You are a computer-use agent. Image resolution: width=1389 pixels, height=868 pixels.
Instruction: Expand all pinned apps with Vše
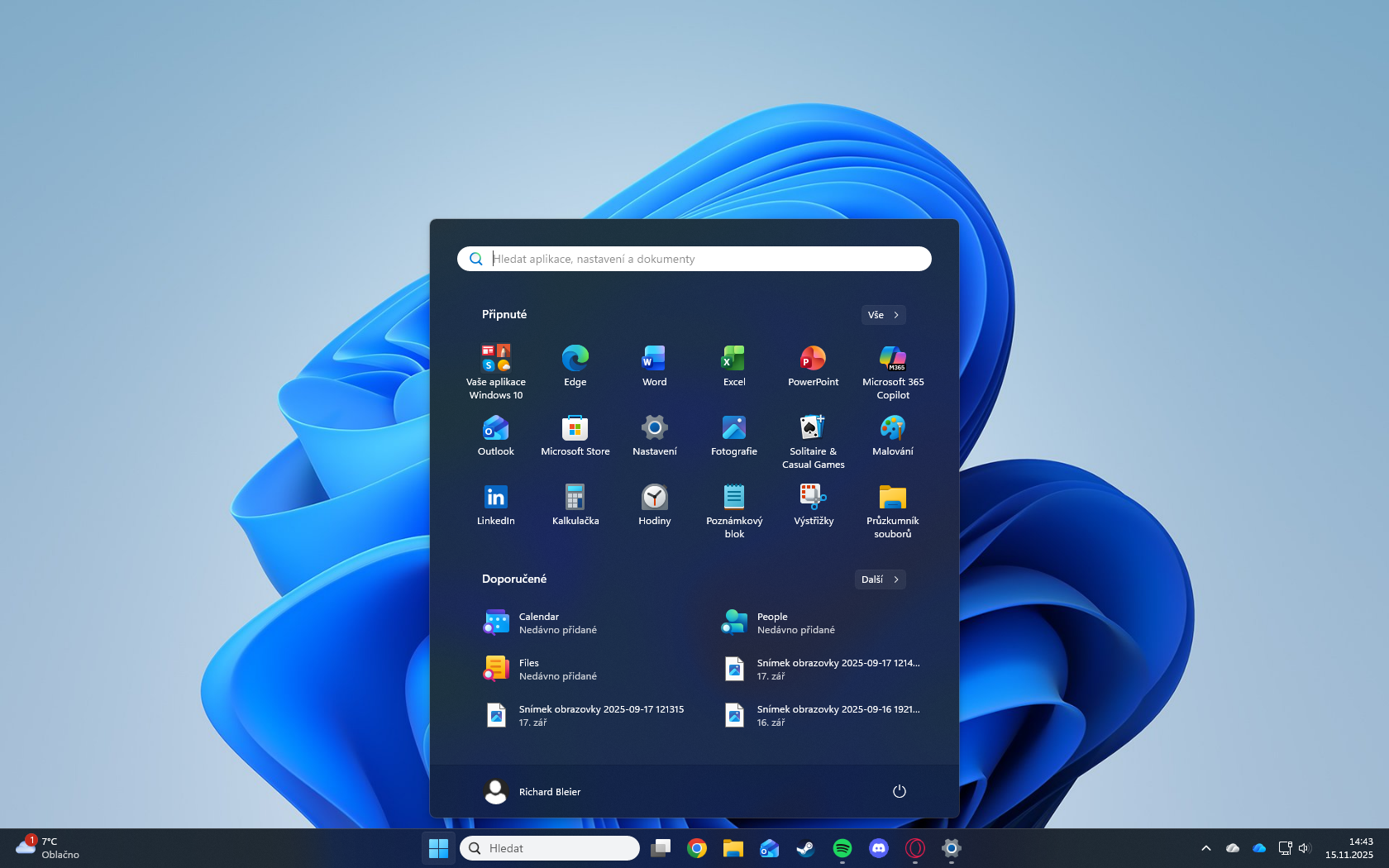click(x=882, y=315)
